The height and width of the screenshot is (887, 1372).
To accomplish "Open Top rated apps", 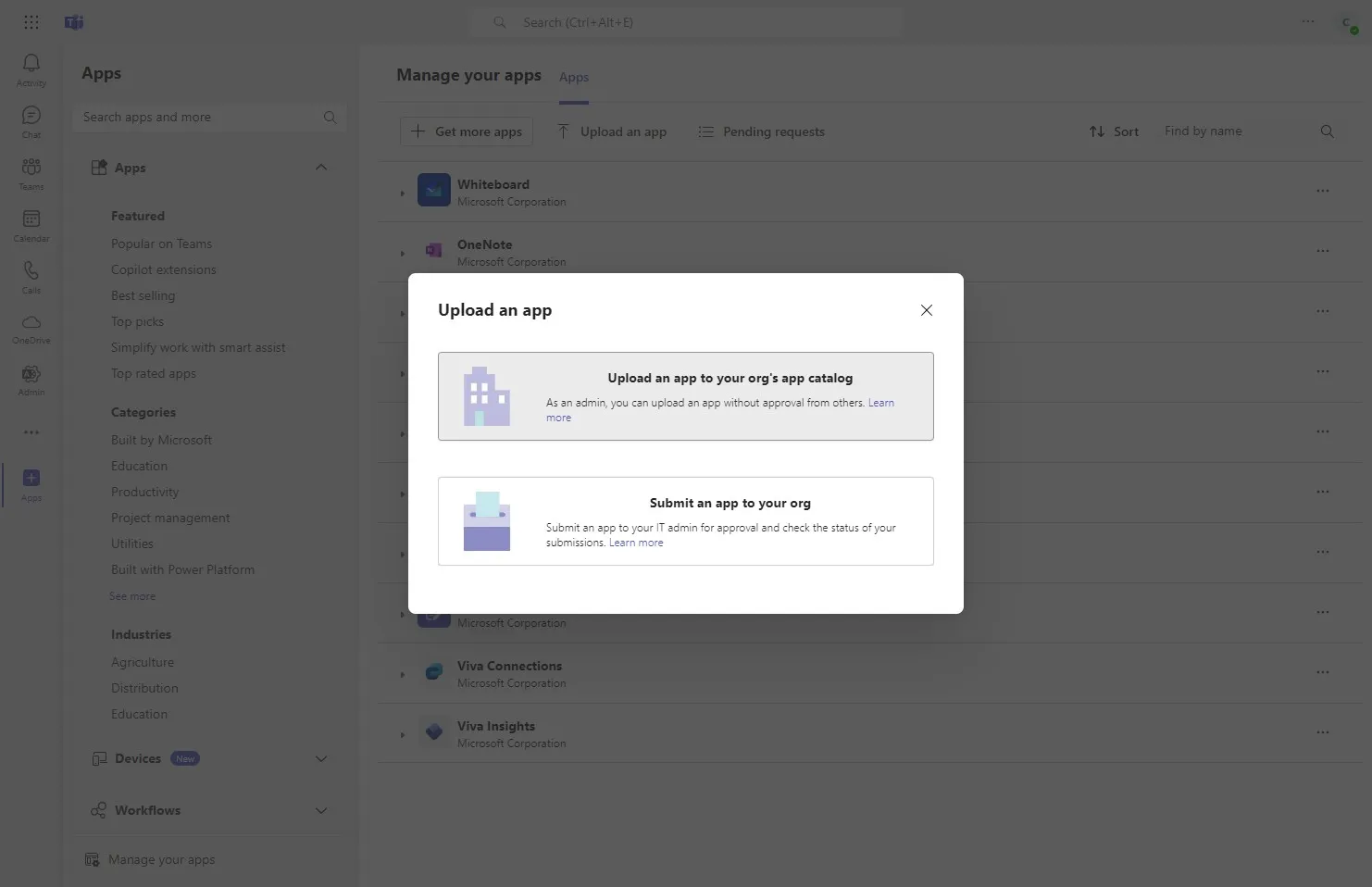I will 154,373.
